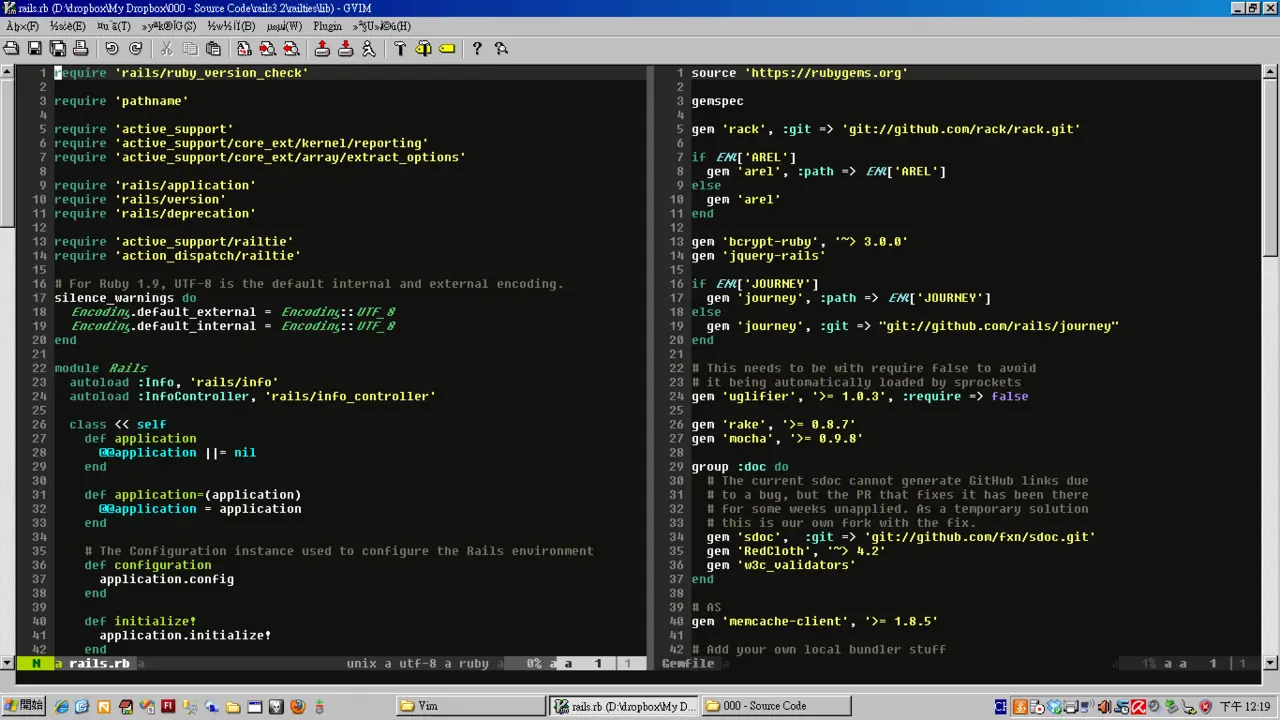This screenshot has height=720, width=1280.
Task: Click the right scrollbar down arrow
Action: 1271,662
